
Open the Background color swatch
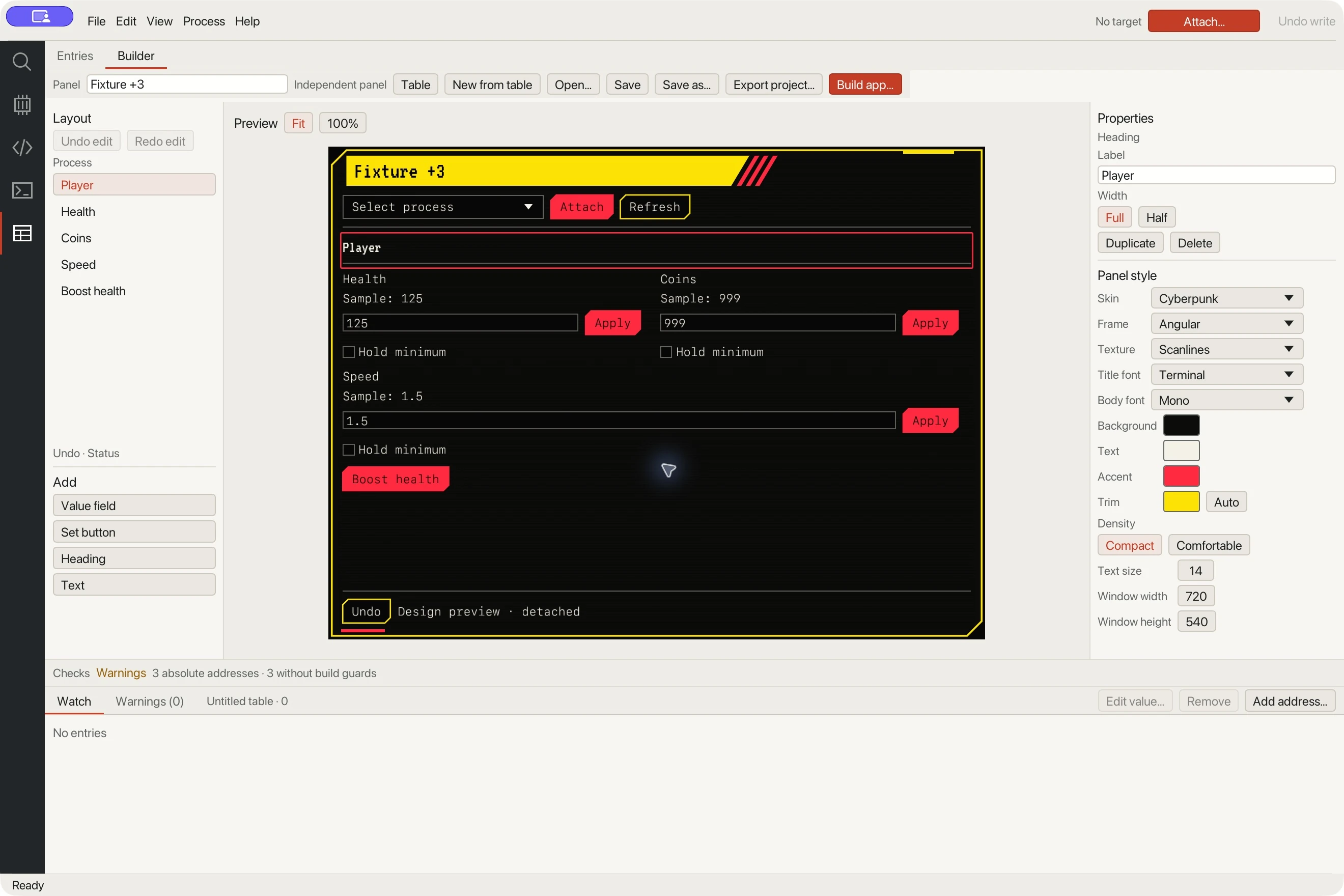[x=1181, y=426]
